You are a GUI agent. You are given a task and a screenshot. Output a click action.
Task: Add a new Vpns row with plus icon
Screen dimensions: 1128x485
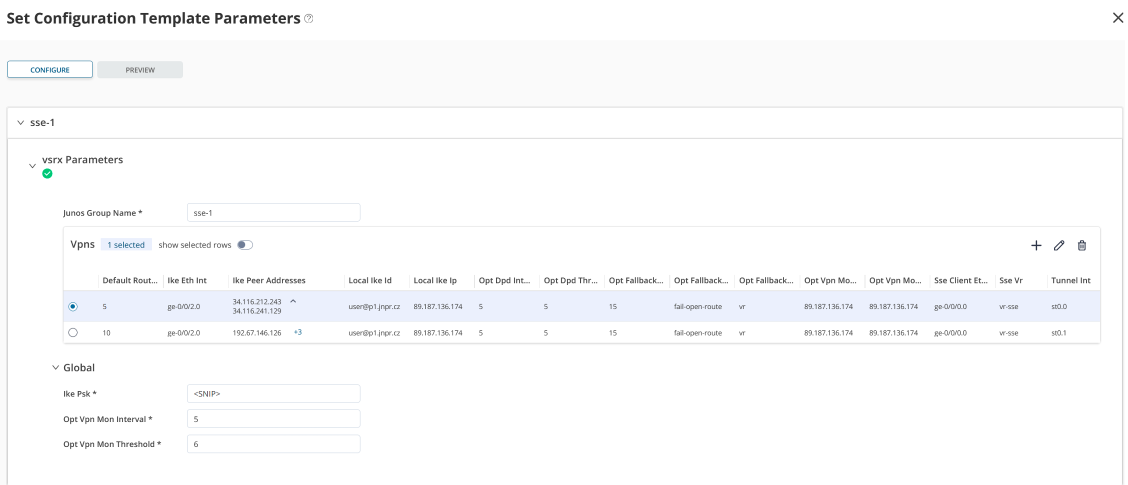click(1036, 245)
